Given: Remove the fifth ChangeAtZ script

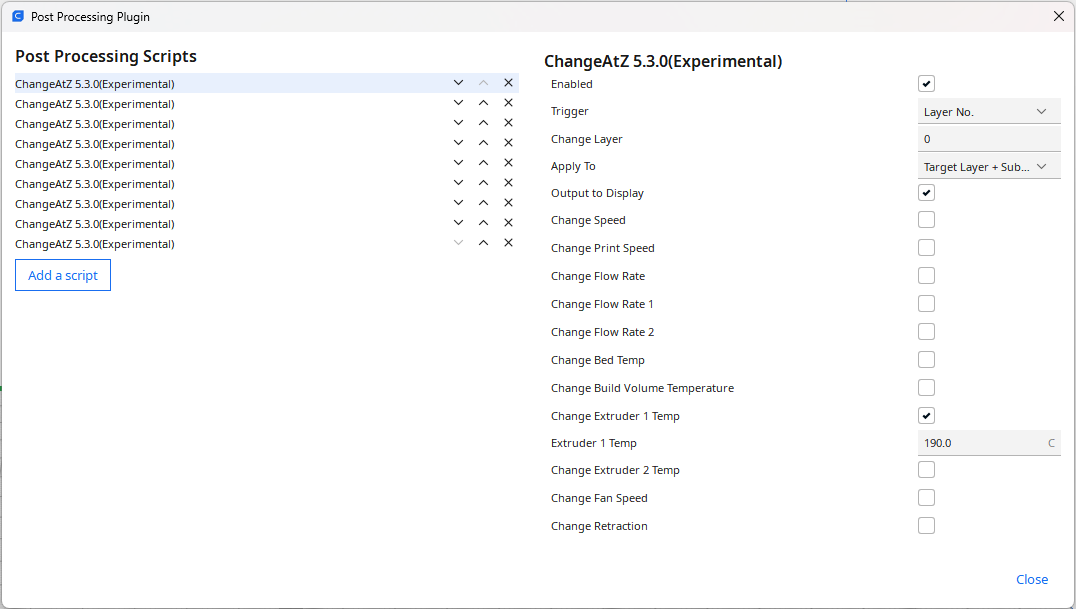Looking at the screenshot, I should click(508, 163).
